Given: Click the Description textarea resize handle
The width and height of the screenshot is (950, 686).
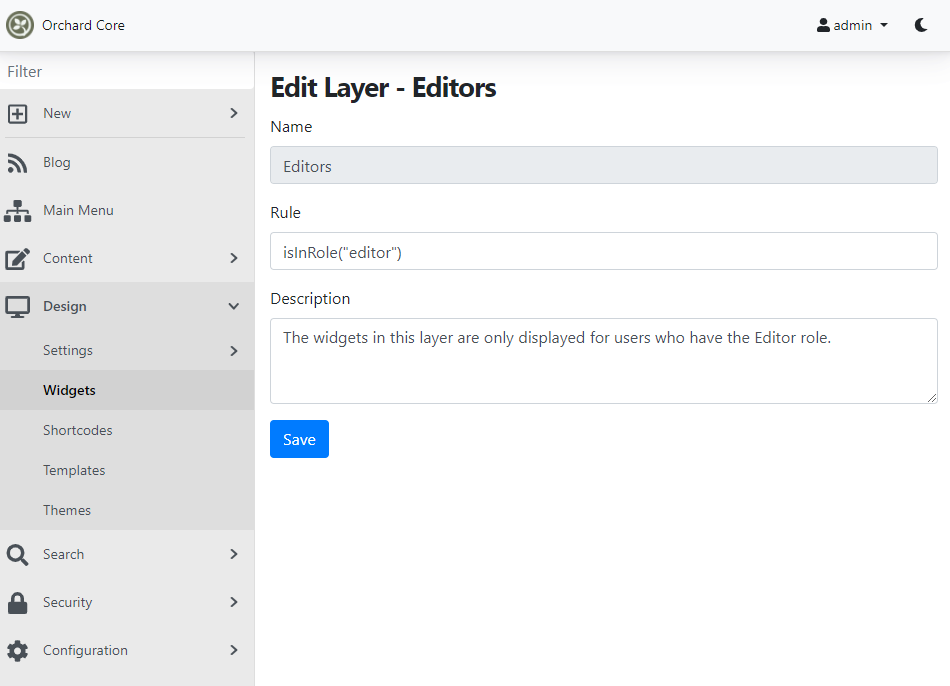Looking at the screenshot, I should point(932,398).
